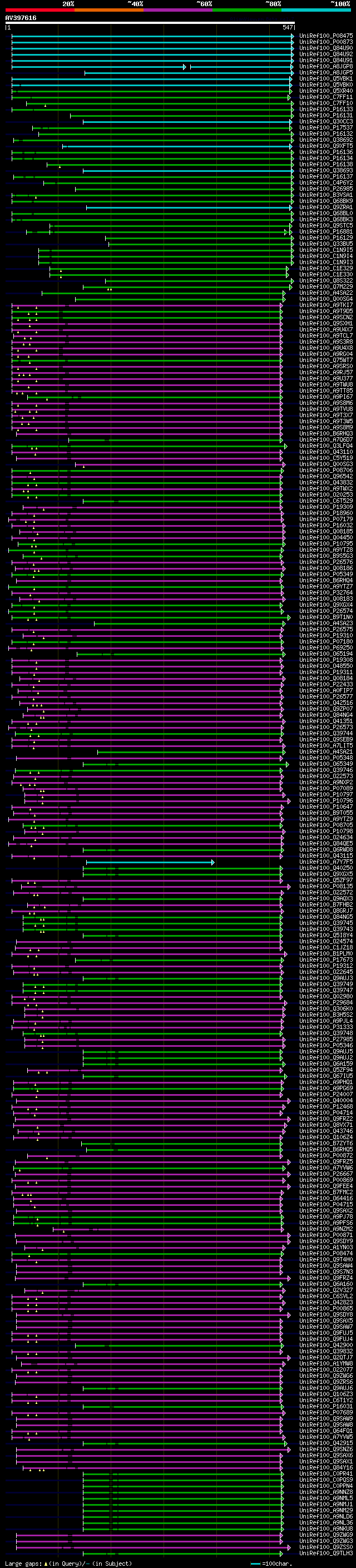
Task: Select the UniRef100_P16881 label
Action: tap(325, 231)
